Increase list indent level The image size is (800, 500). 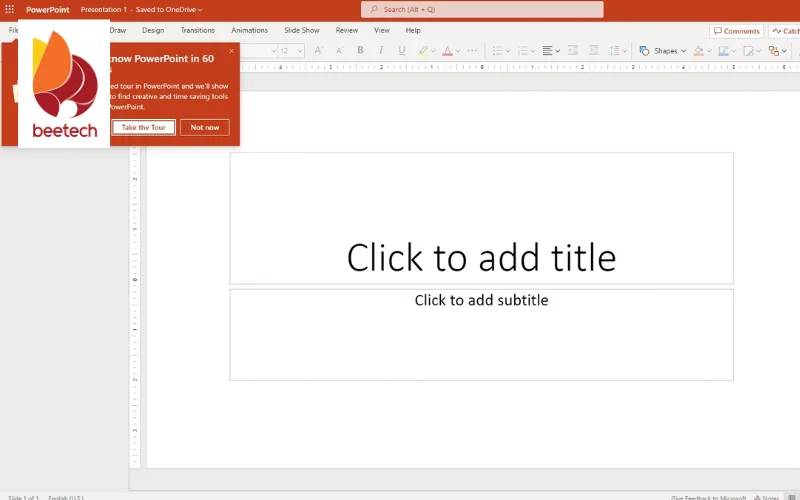[593, 51]
